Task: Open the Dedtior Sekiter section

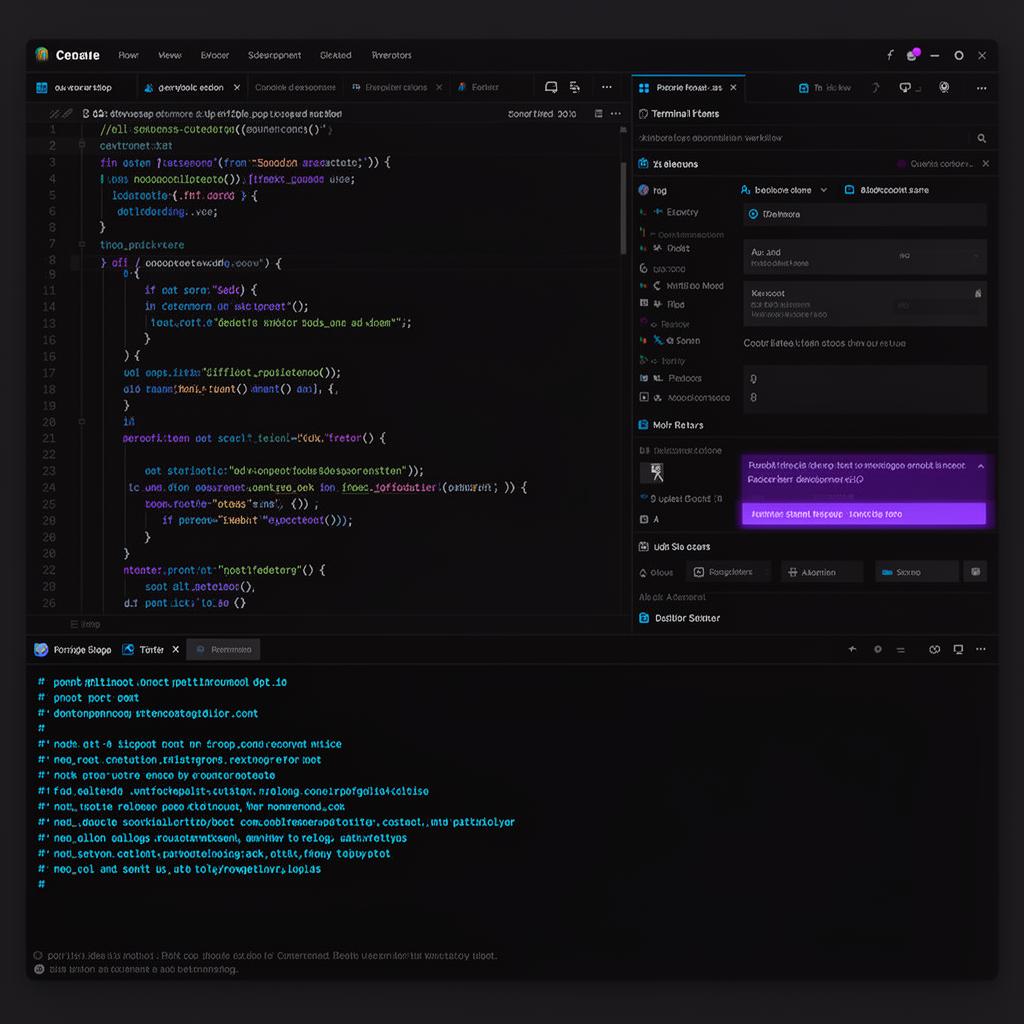Action: (680, 618)
